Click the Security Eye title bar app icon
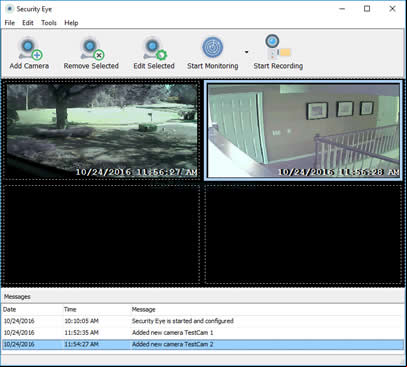 point(10,9)
